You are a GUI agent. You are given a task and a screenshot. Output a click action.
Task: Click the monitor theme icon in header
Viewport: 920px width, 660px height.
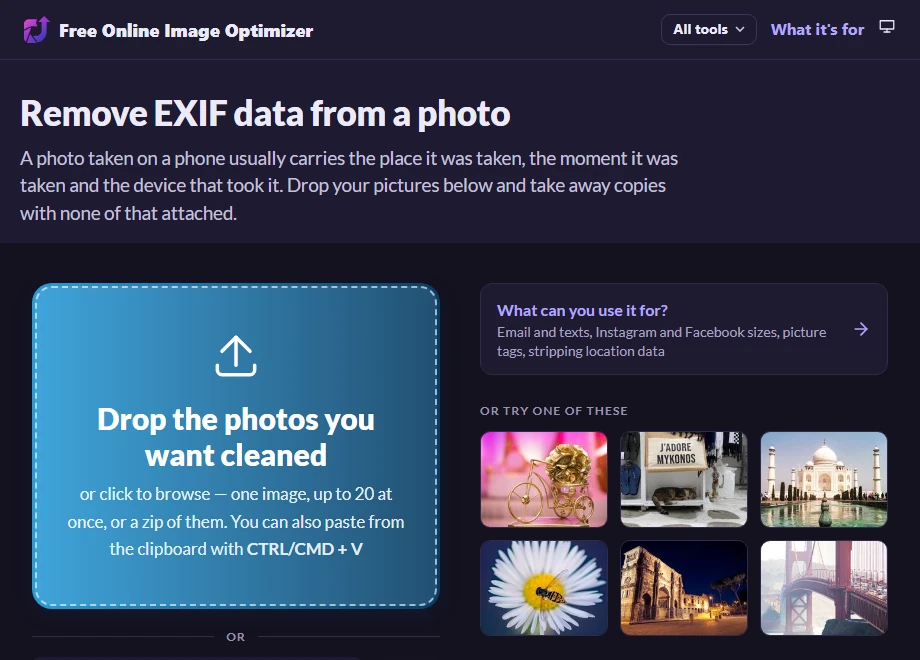[x=887, y=27]
